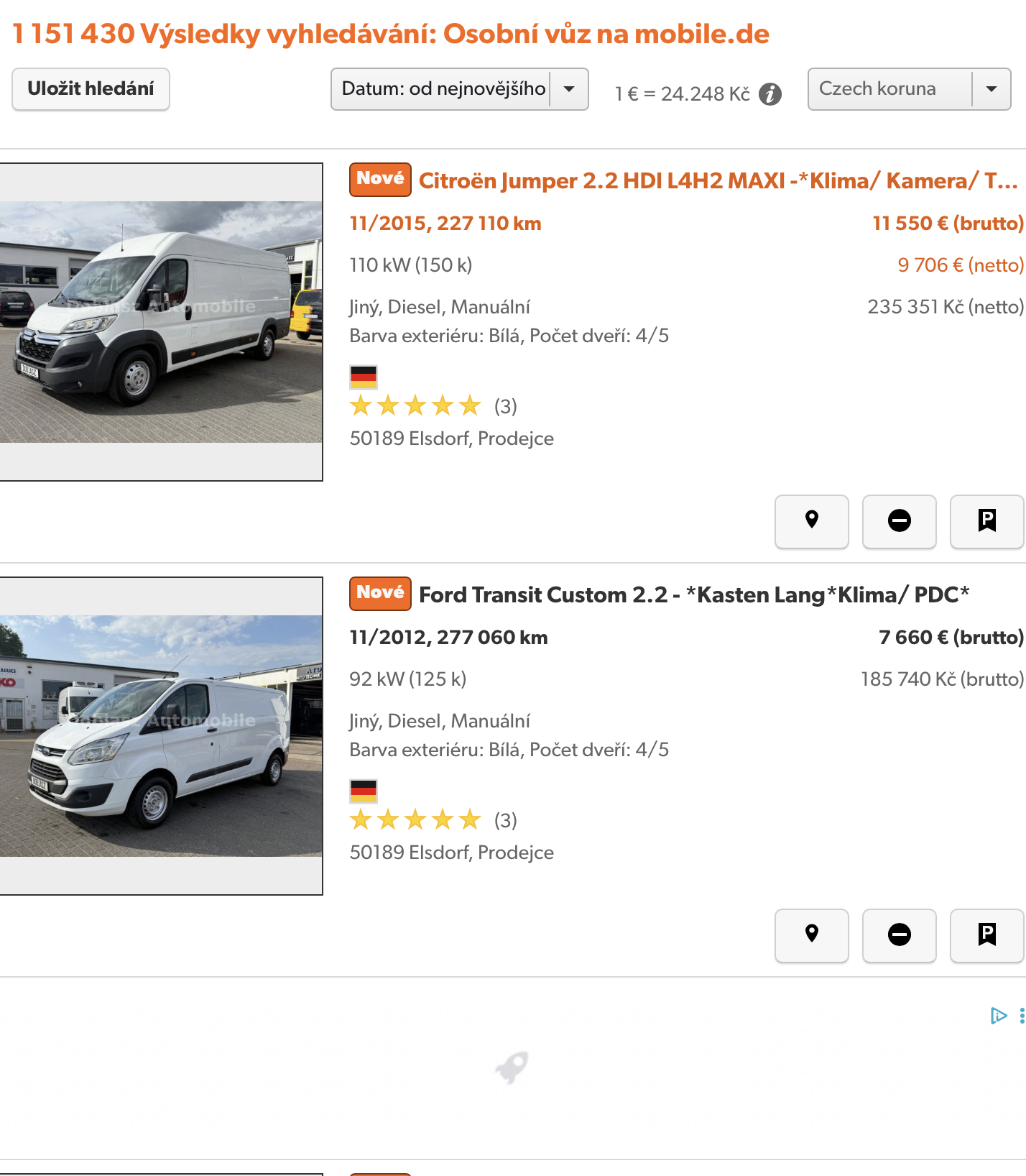Show Ford Transit Custom location on map
1026x1176 pixels.
click(x=812, y=935)
